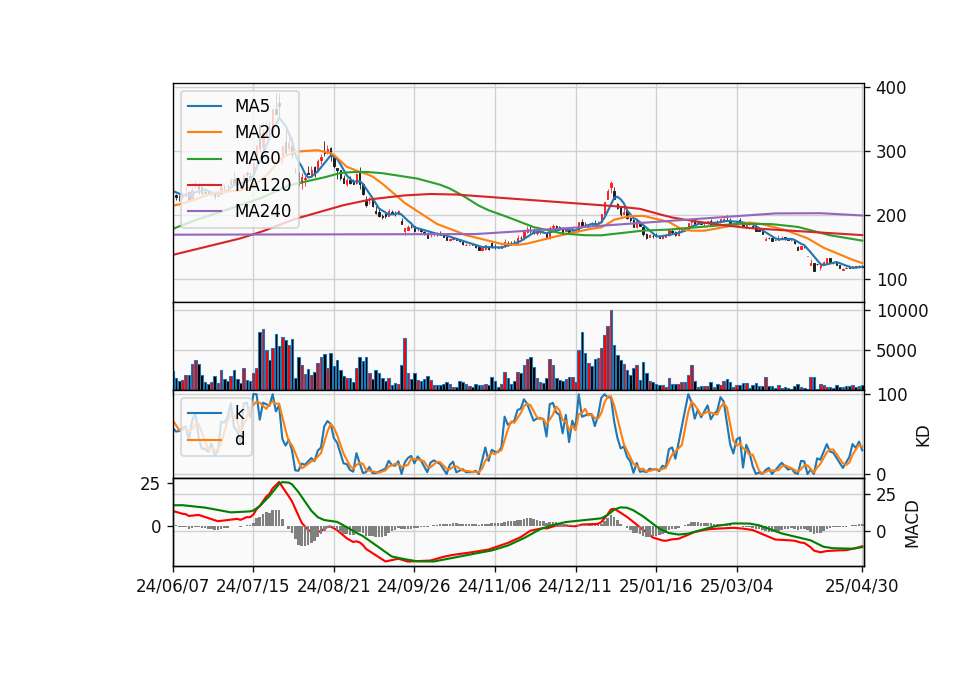This screenshot has height=690, width=960.
Task: Click the 25/04/30 final date label
Action: pos(862,586)
